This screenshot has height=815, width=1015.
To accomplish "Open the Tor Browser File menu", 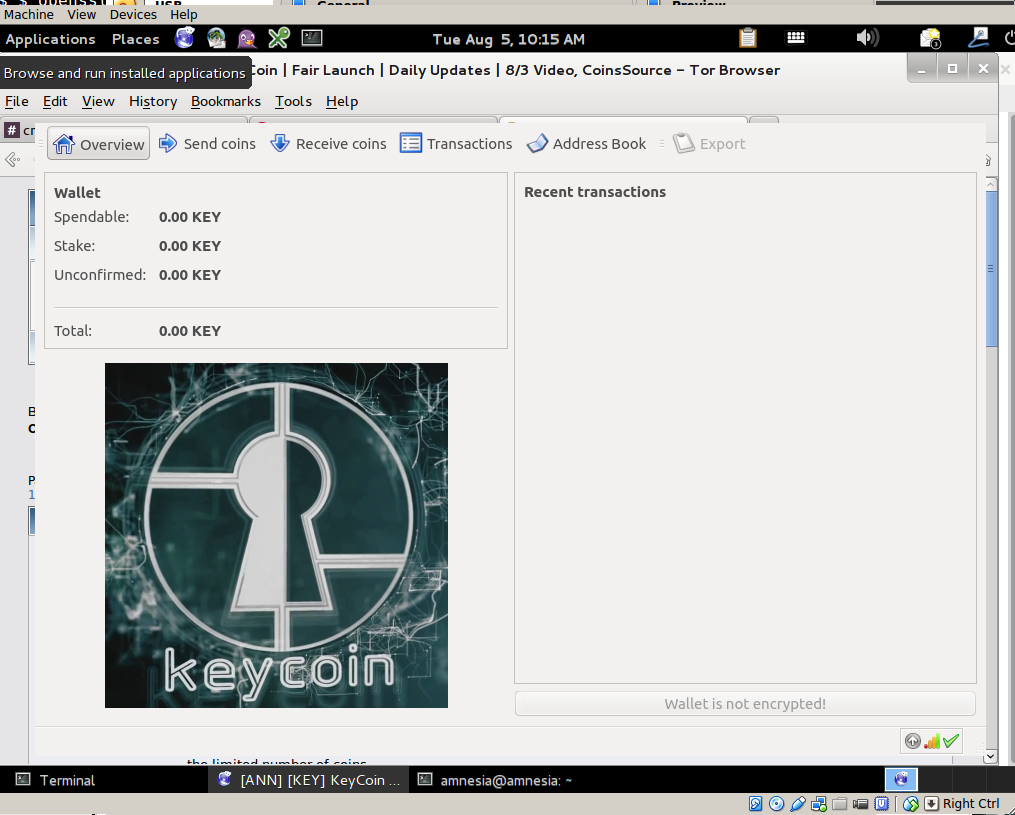I will [x=17, y=102].
